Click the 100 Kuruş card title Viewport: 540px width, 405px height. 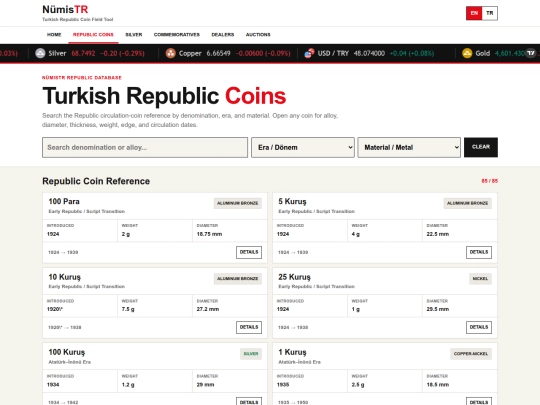67,352
